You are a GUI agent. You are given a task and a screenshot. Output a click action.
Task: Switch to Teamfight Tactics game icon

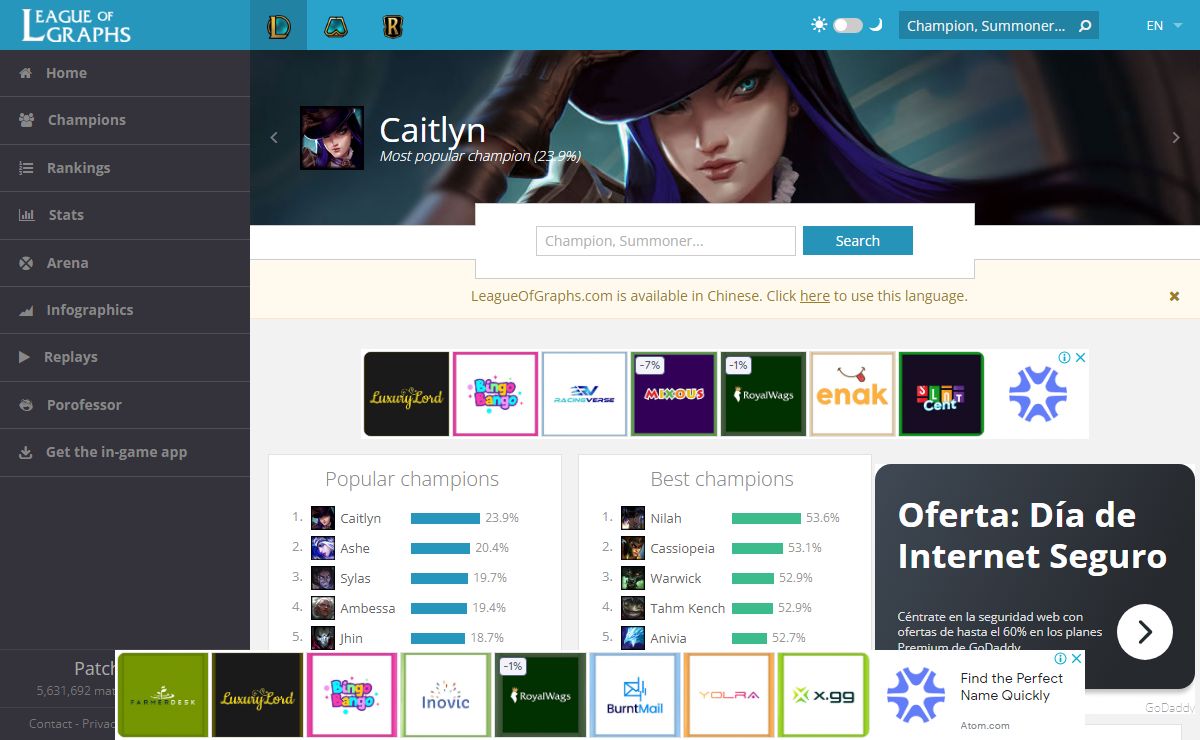335,25
